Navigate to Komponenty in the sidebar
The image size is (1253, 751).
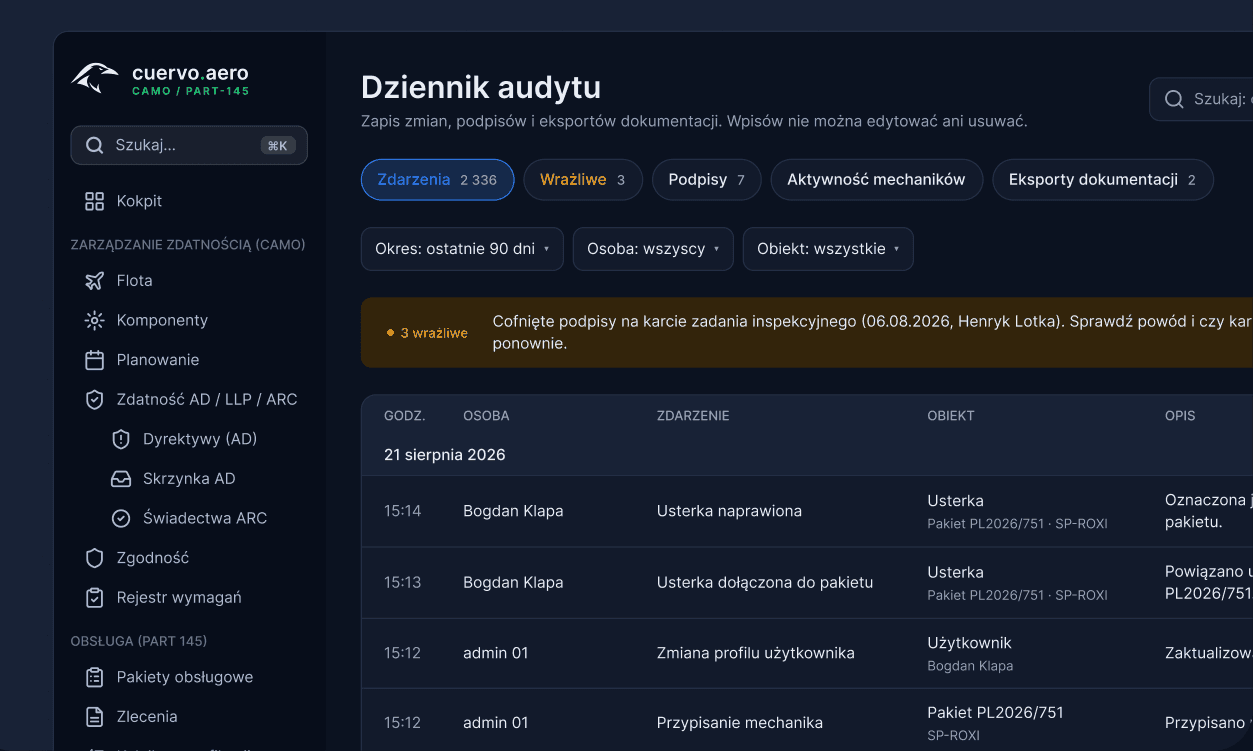(x=162, y=320)
